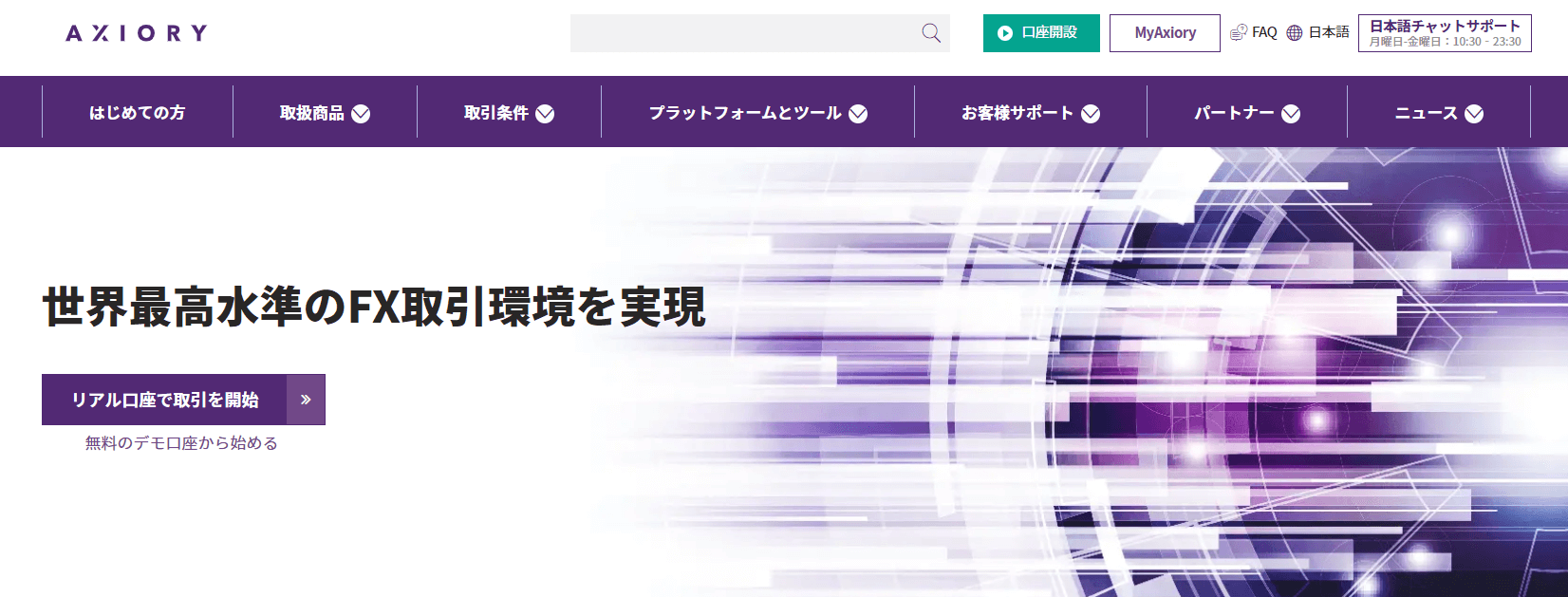This screenshot has height=597, width=1568.
Task: Click the AXIORY logo
Action: pyautogui.click(x=137, y=33)
